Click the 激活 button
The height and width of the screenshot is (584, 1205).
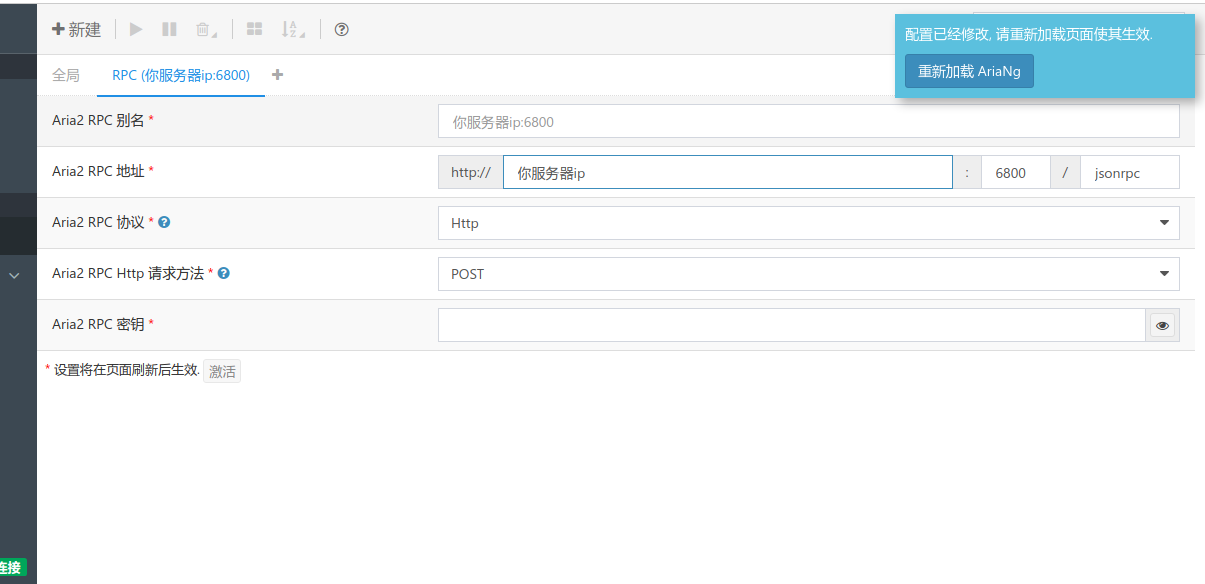pos(222,371)
